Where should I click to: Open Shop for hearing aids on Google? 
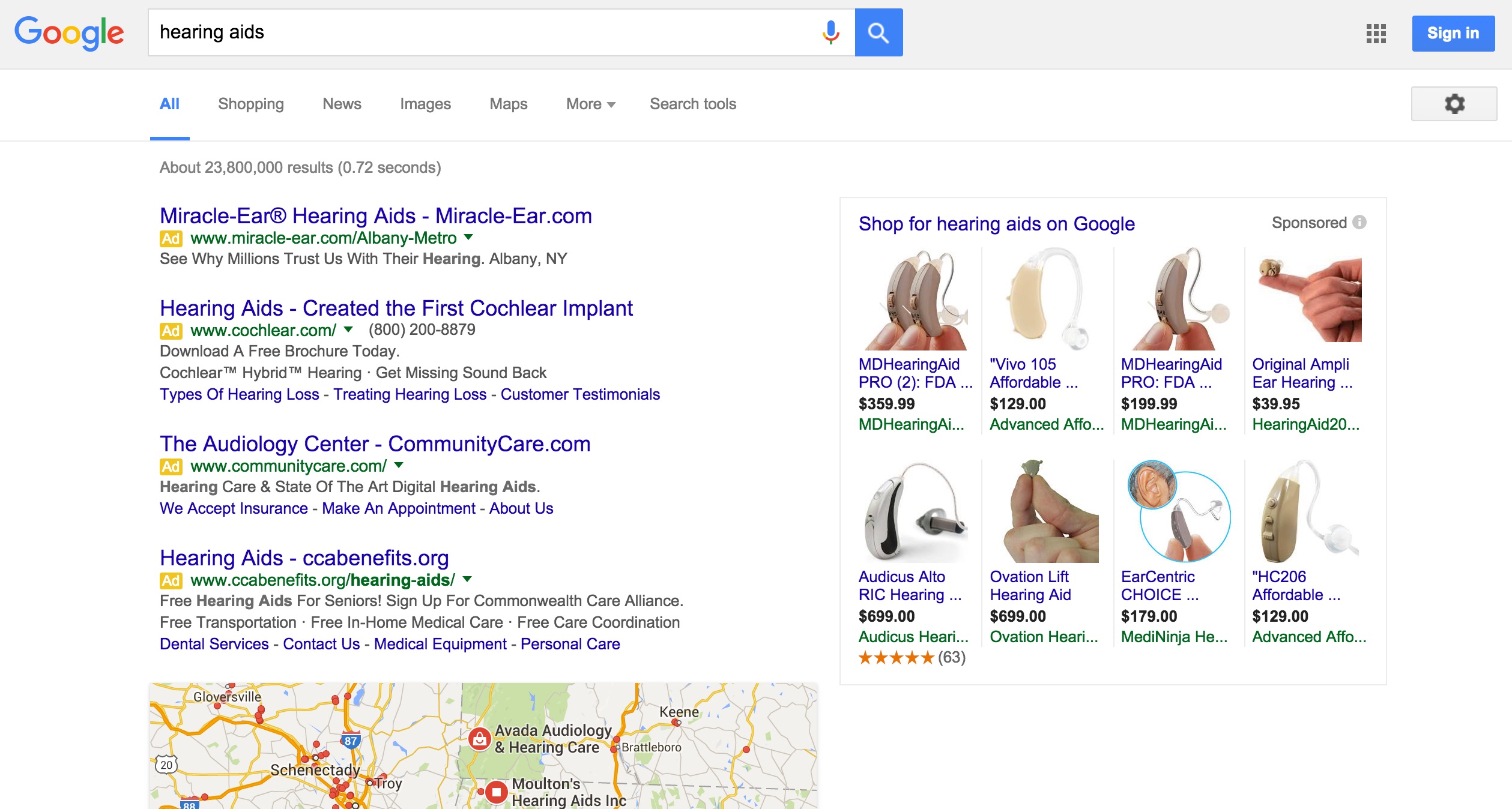click(997, 224)
